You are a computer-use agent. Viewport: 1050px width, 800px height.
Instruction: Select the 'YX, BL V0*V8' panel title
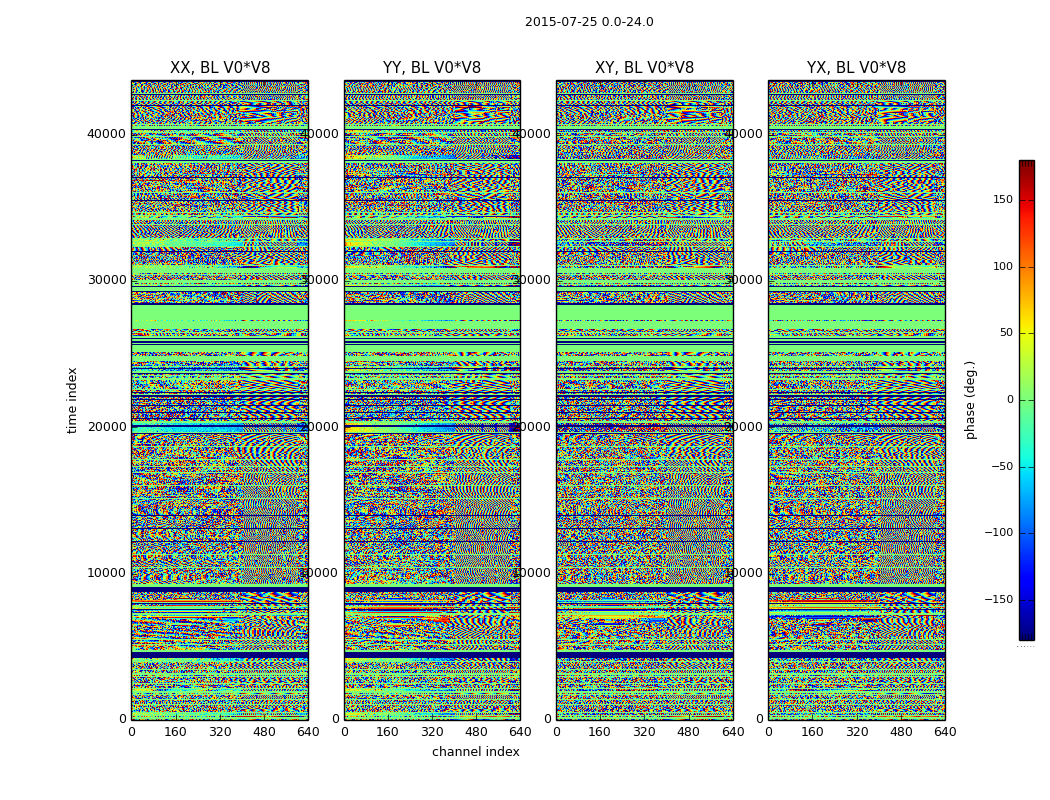point(856,68)
